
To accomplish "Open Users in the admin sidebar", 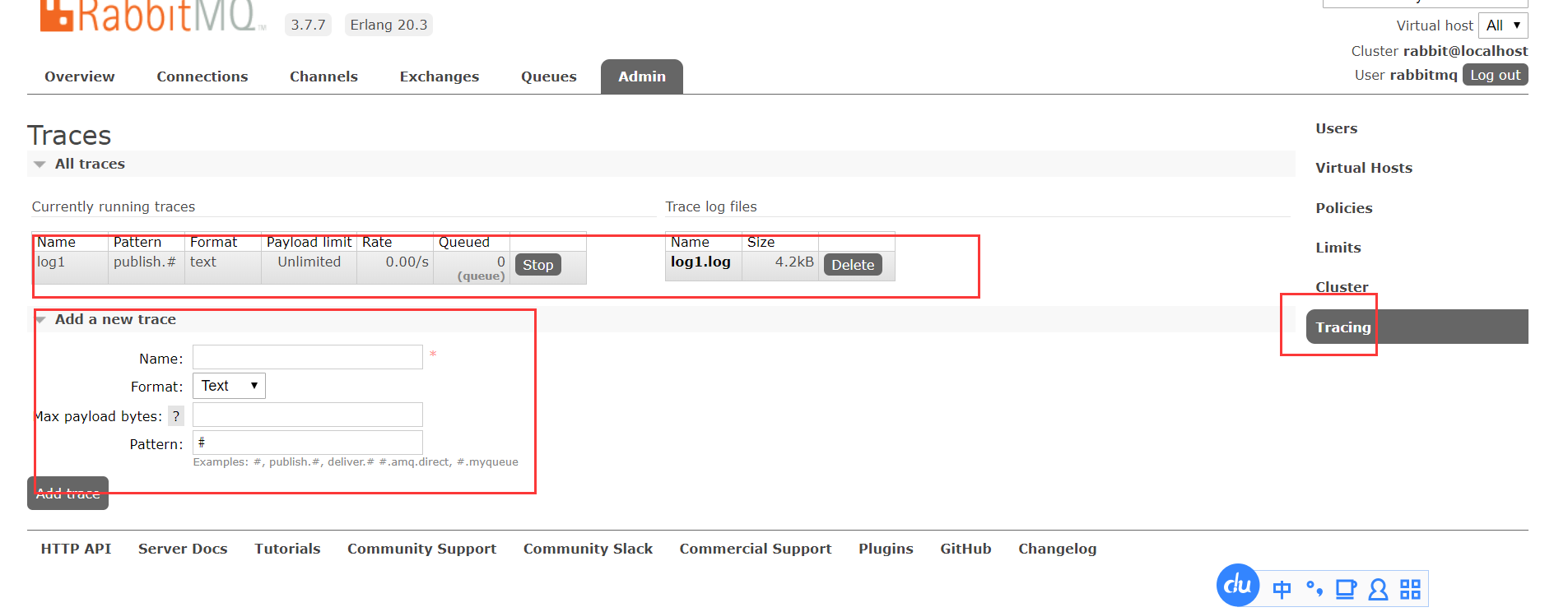I will 1337,128.
